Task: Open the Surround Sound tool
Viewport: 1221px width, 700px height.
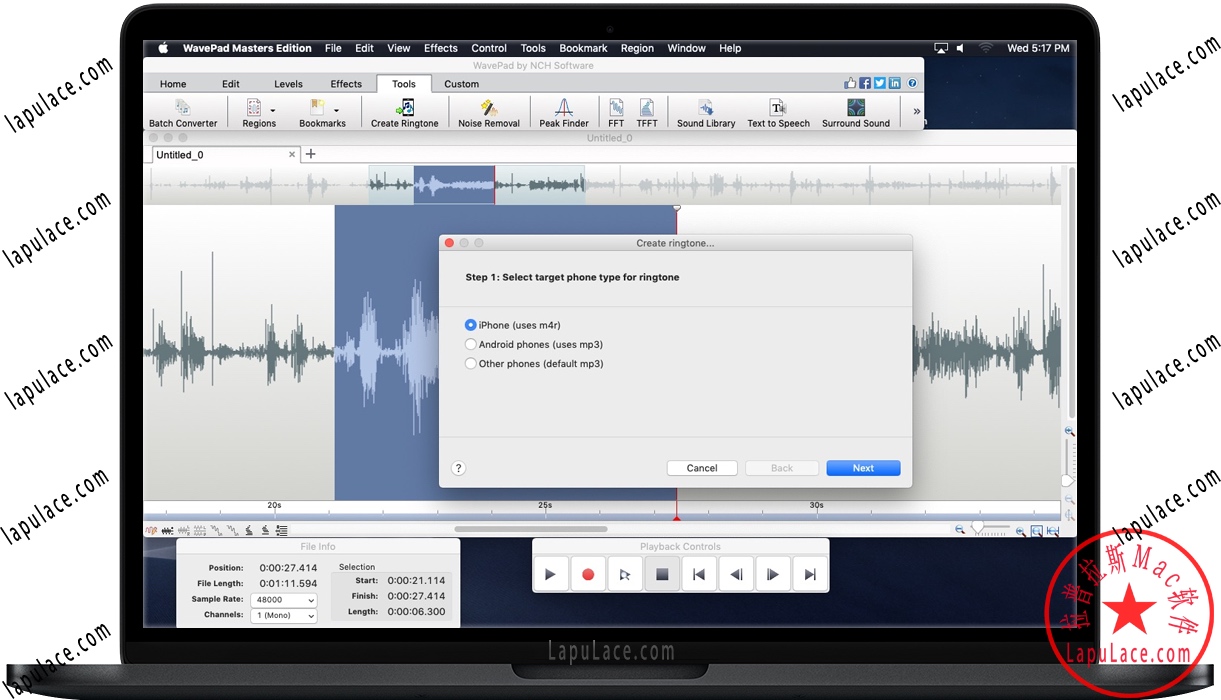Action: coord(855,112)
